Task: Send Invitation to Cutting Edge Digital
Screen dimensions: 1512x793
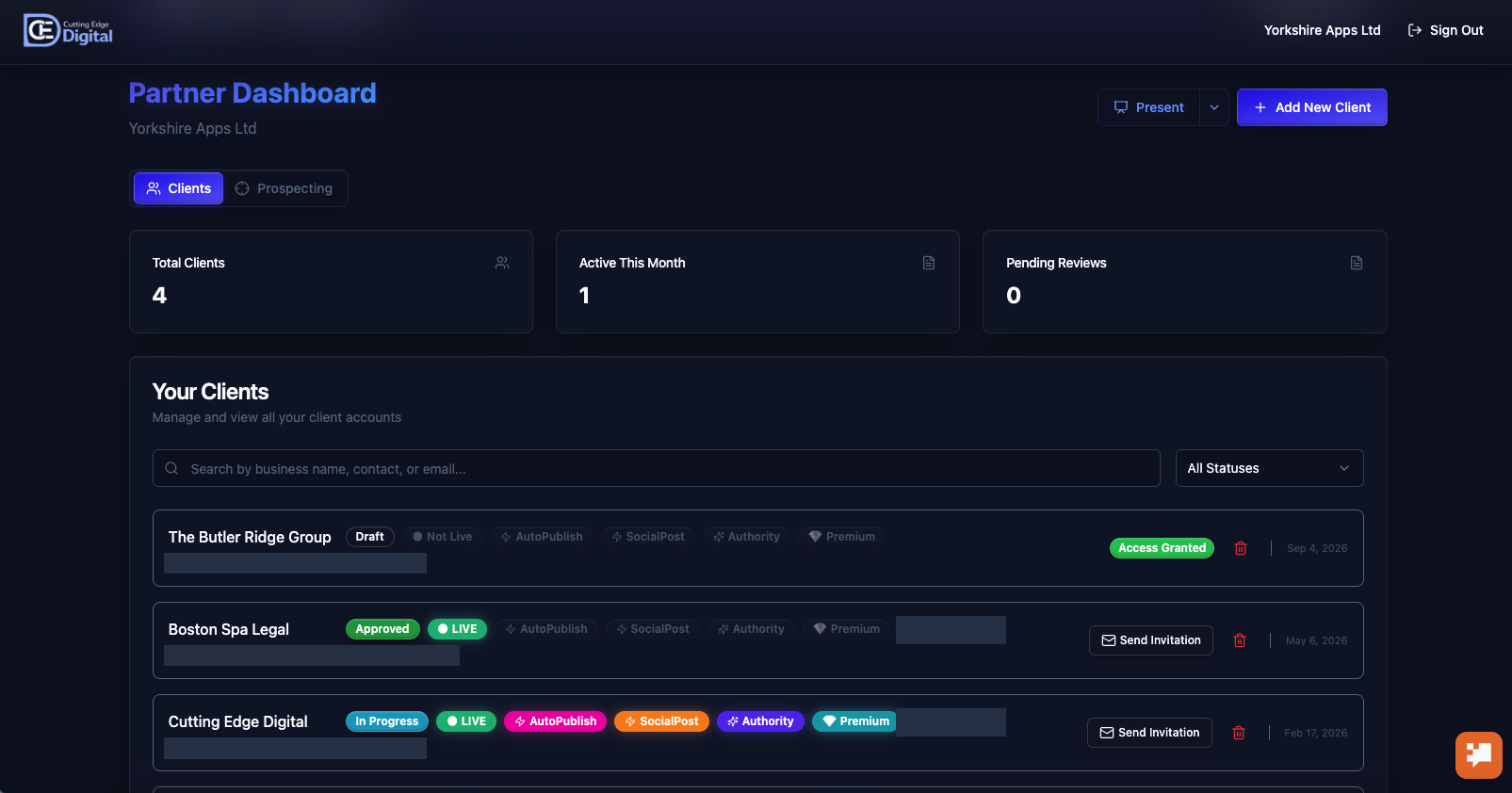Action: [x=1149, y=733]
